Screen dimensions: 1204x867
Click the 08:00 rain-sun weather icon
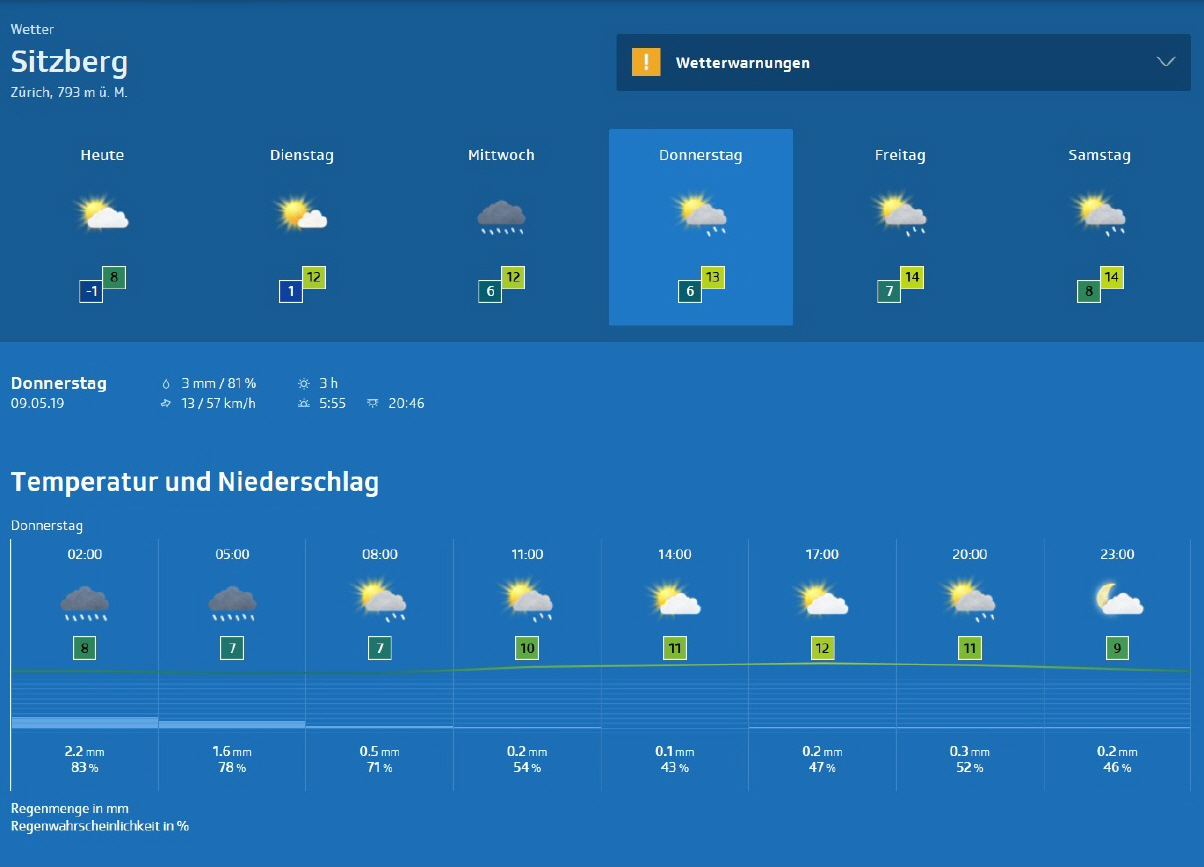pos(380,601)
